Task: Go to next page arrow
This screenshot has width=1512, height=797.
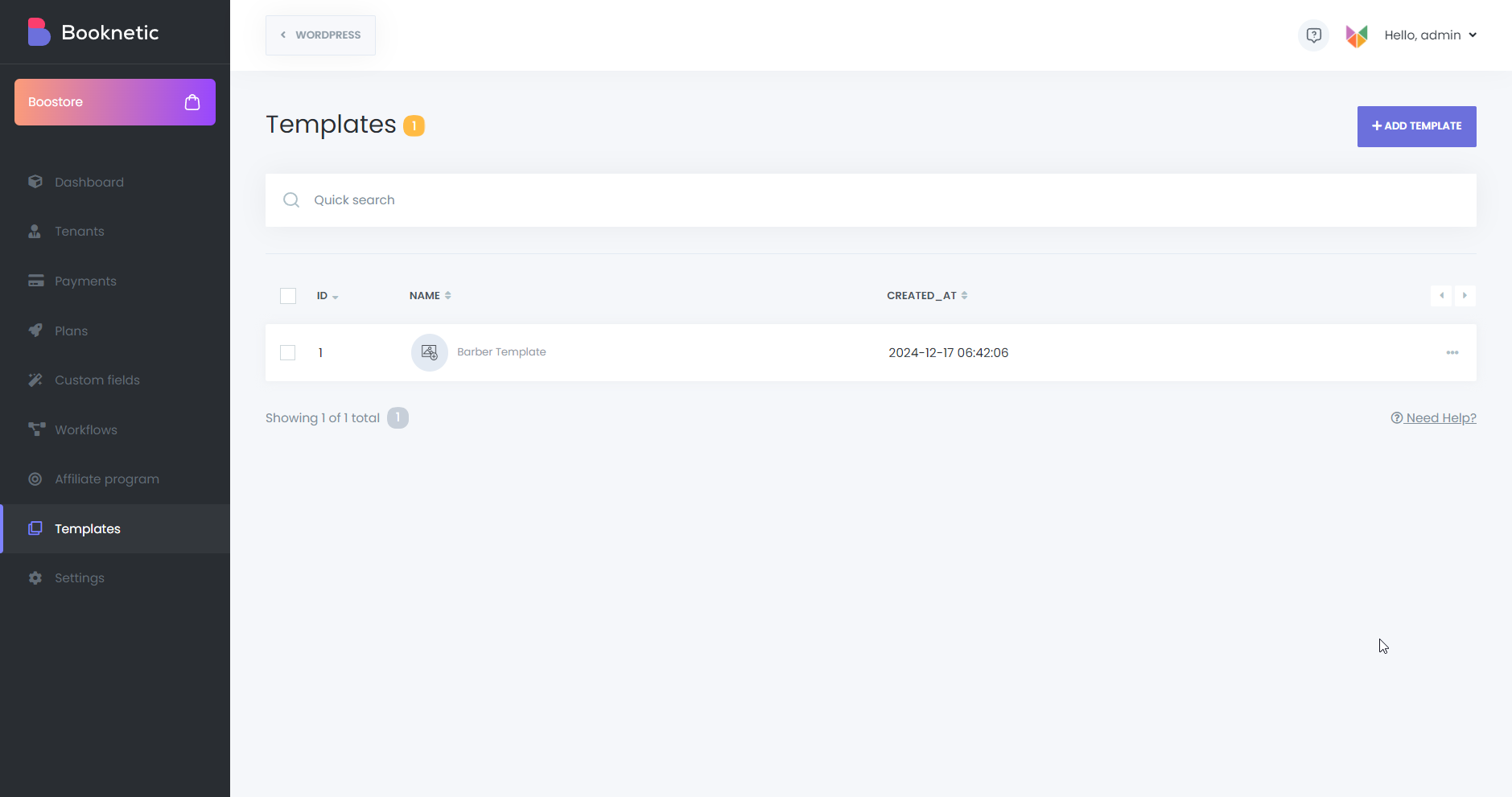Action: click(x=1465, y=295)
